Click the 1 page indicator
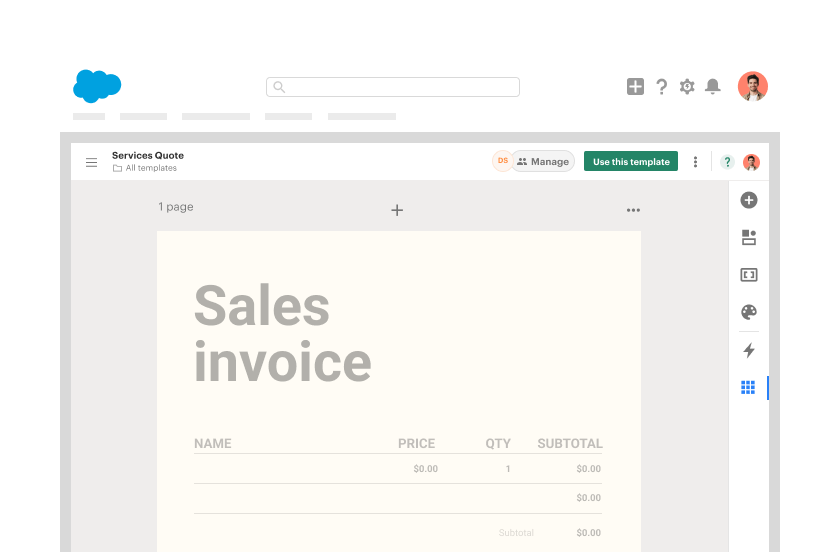 click(x=176, y=207)
